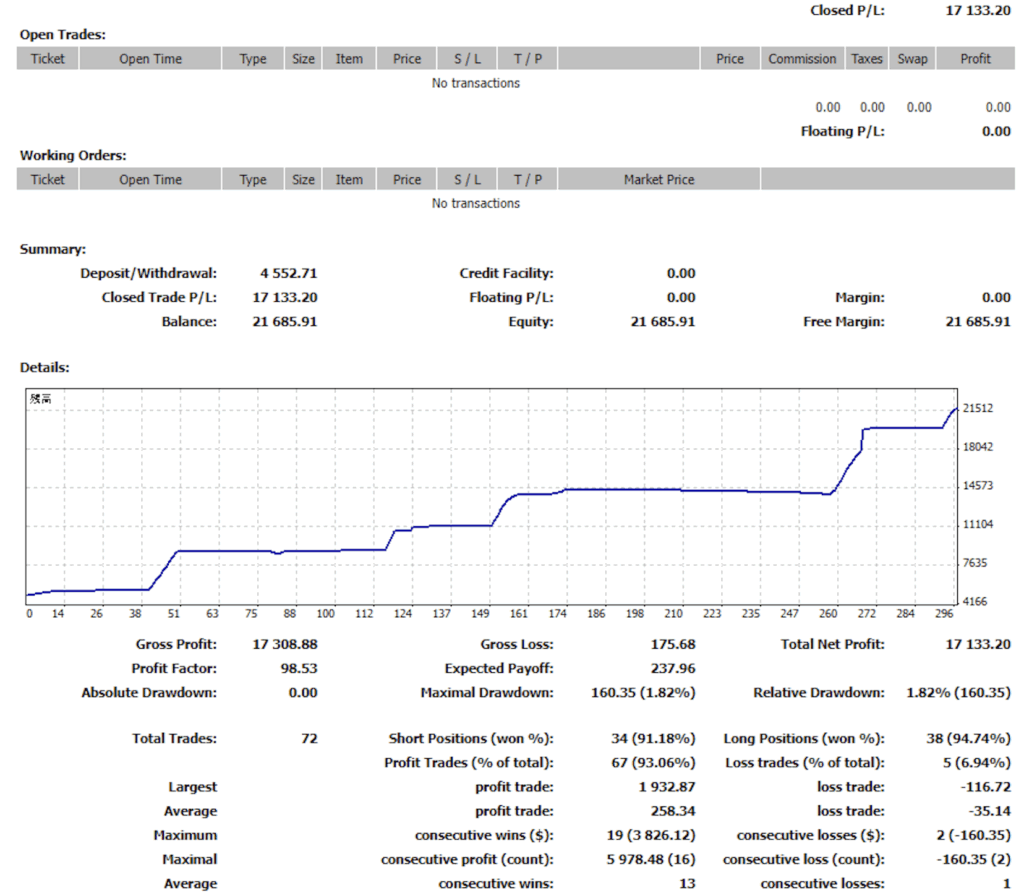Click the S / L header in Open Trades
The width and height of the screenshot is (1024, 893).
(467, 59)
